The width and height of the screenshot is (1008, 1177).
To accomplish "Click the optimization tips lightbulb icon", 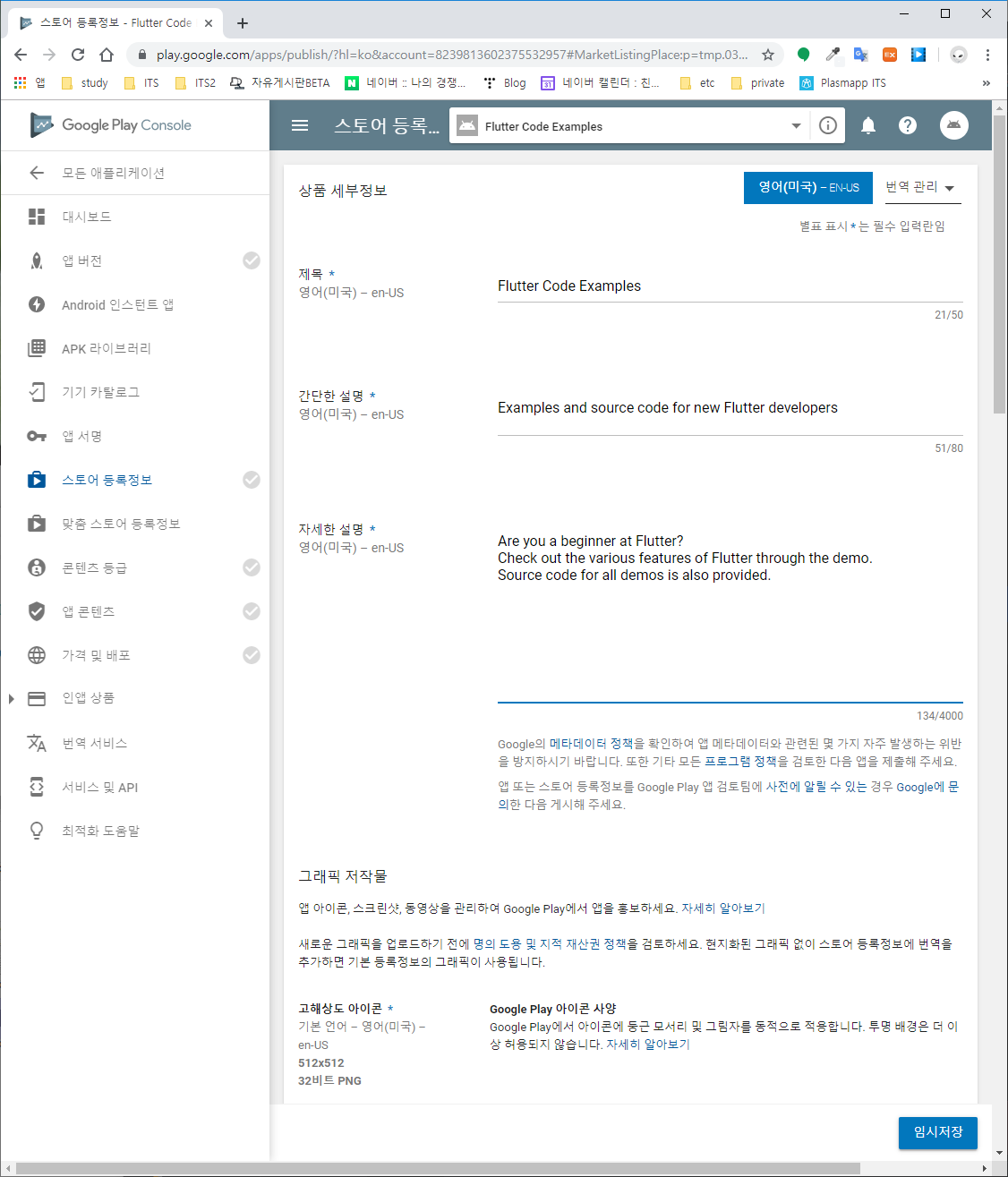I will pyautogui.click(x=37, y=831).
